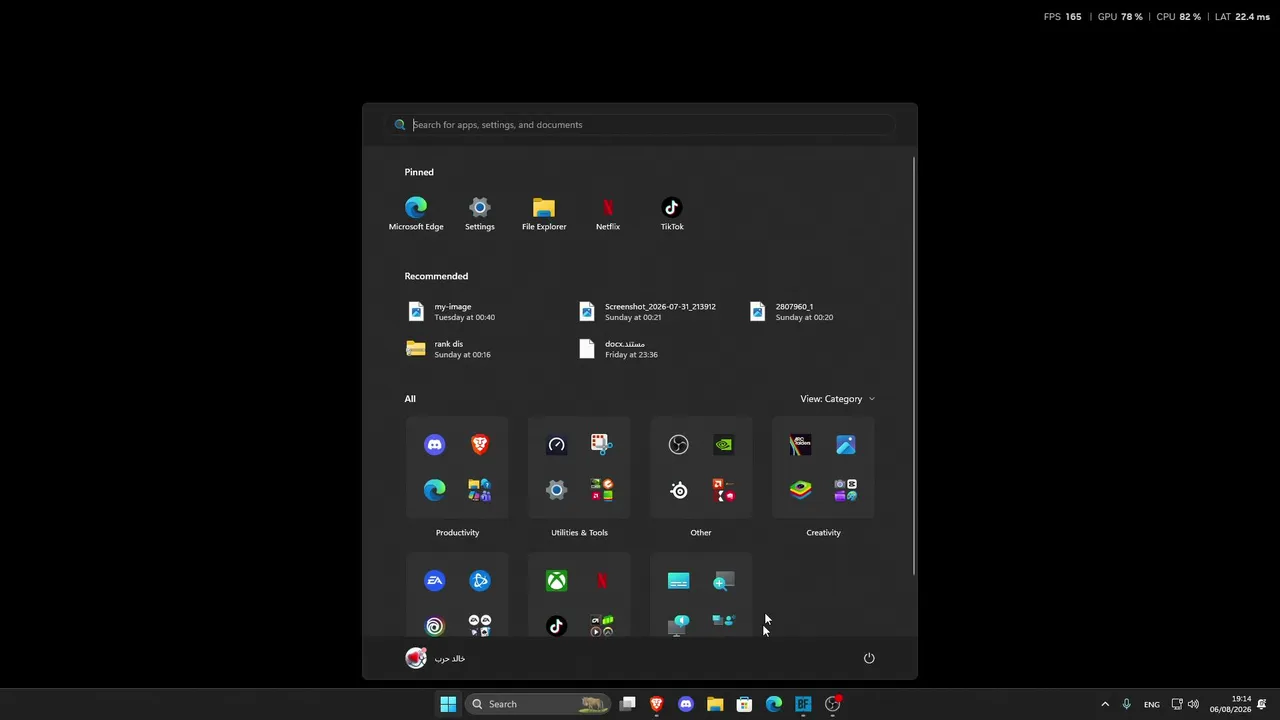The height and width of the screenshot is (720, 1280).
Task: Open Microsoft Store from the taskbar
Action: tap(744, 704)
